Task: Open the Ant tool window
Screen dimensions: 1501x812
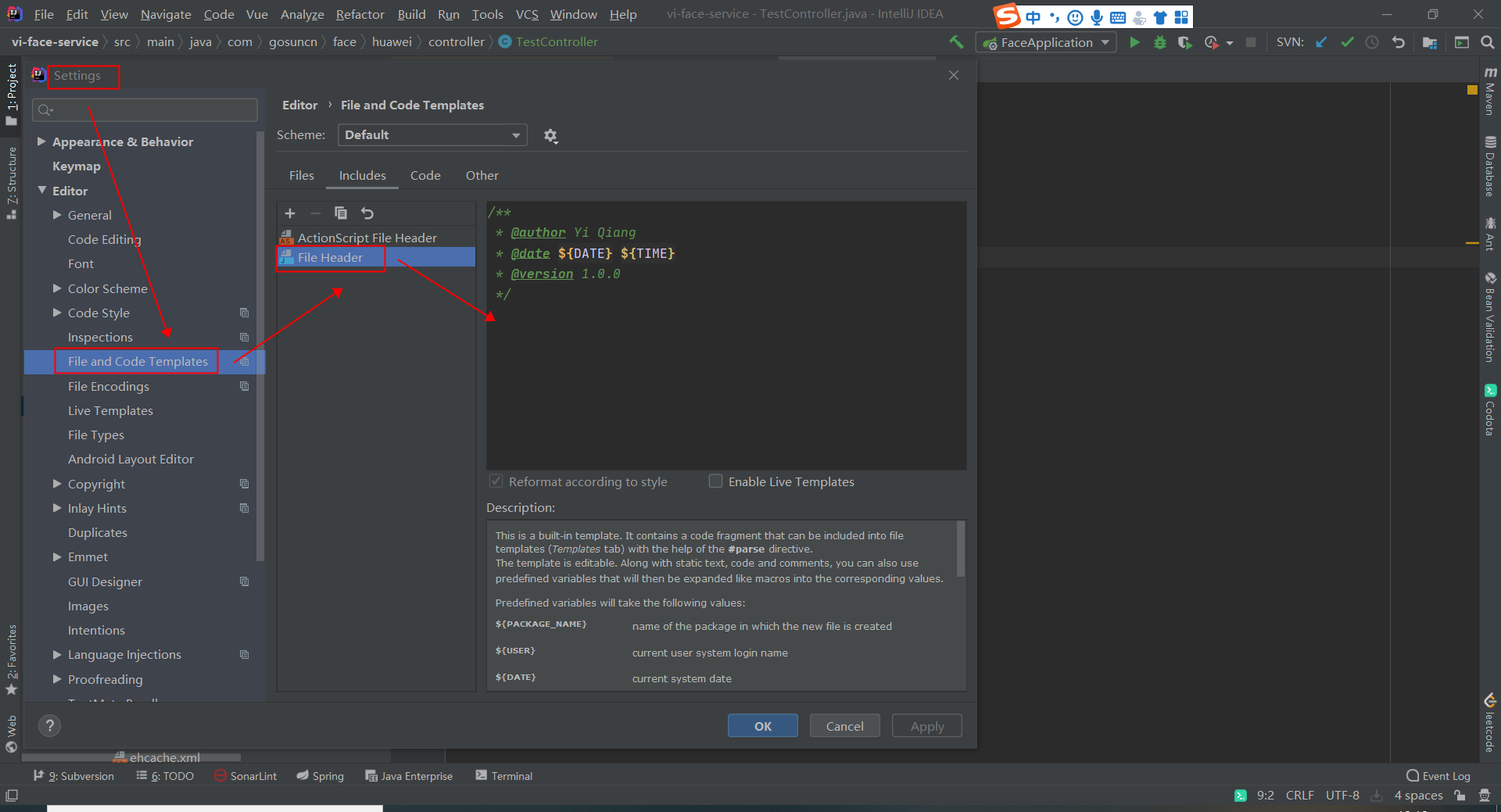Action: pyautogui.click(x=1490, y=234)
